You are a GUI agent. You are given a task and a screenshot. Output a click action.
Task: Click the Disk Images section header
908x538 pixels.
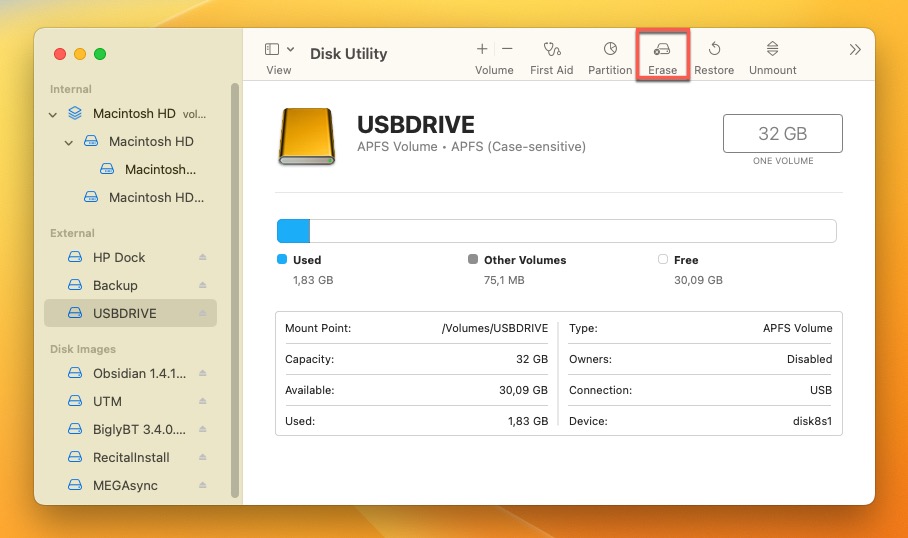[x=83, y=349]
